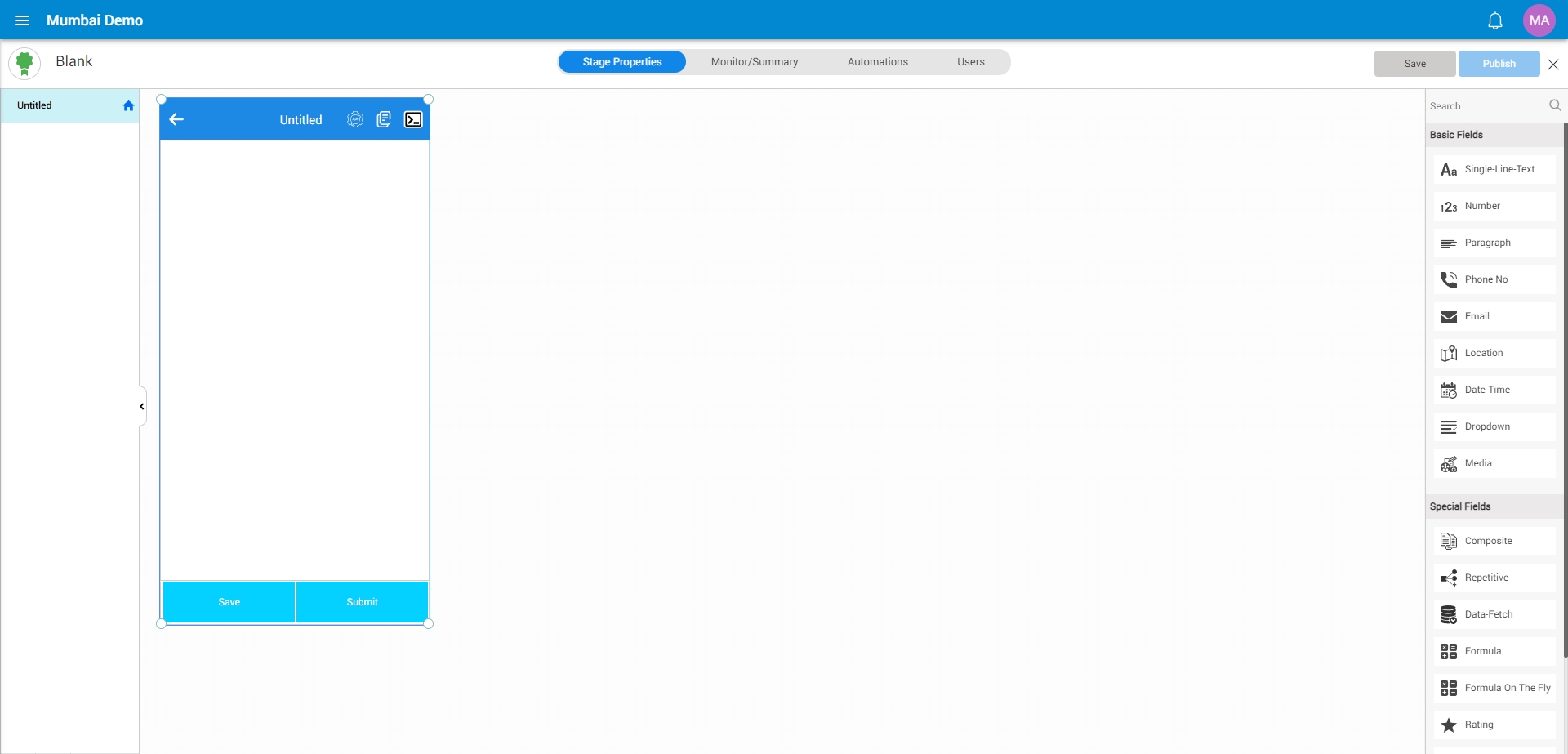Click the home icon beside Untitled
1568x754 pixels.
click(128, 106)
